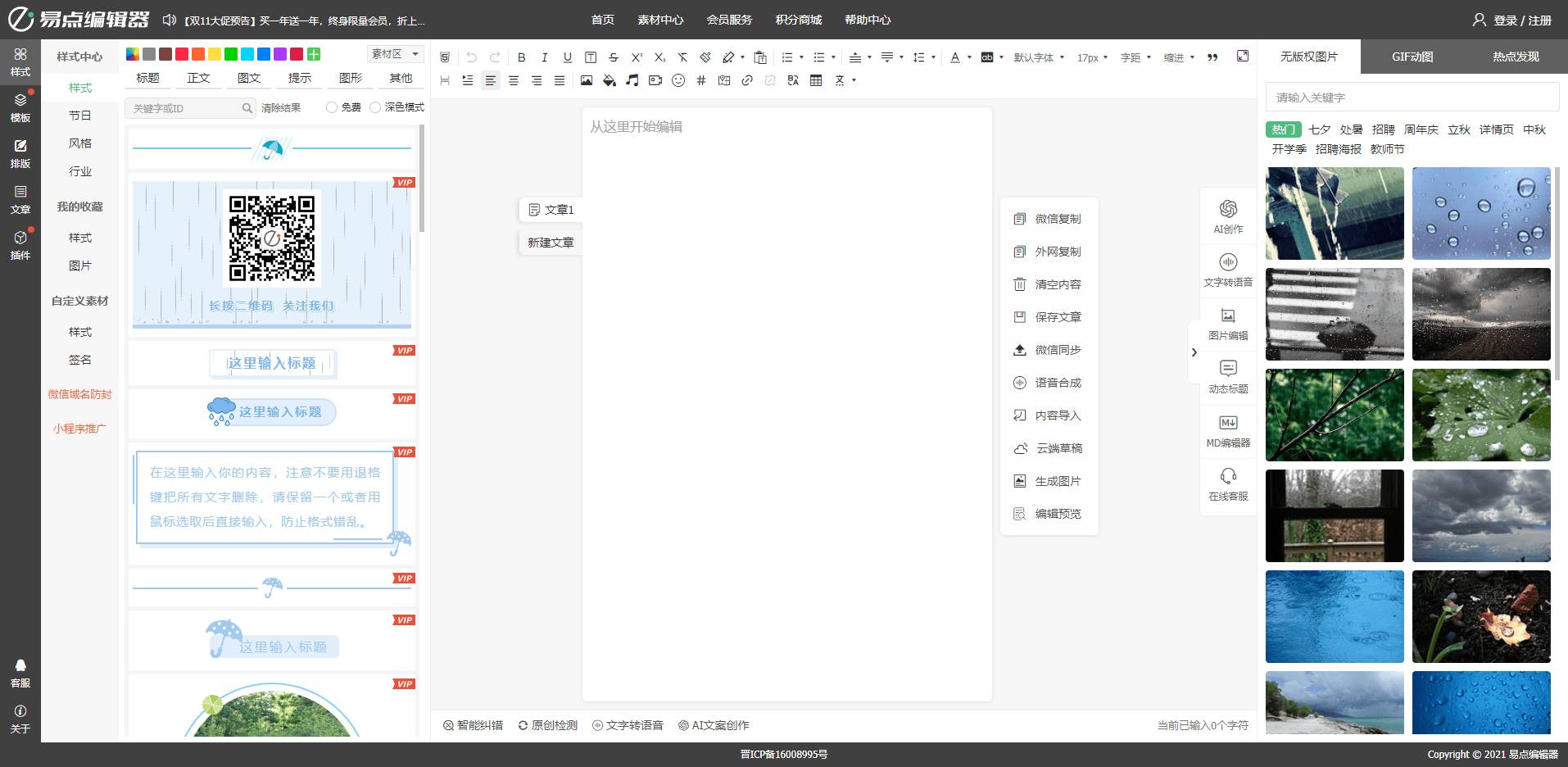Insert music via the note icon
The height and width of the screenshot is (767, 1568).
coord(632,80)
